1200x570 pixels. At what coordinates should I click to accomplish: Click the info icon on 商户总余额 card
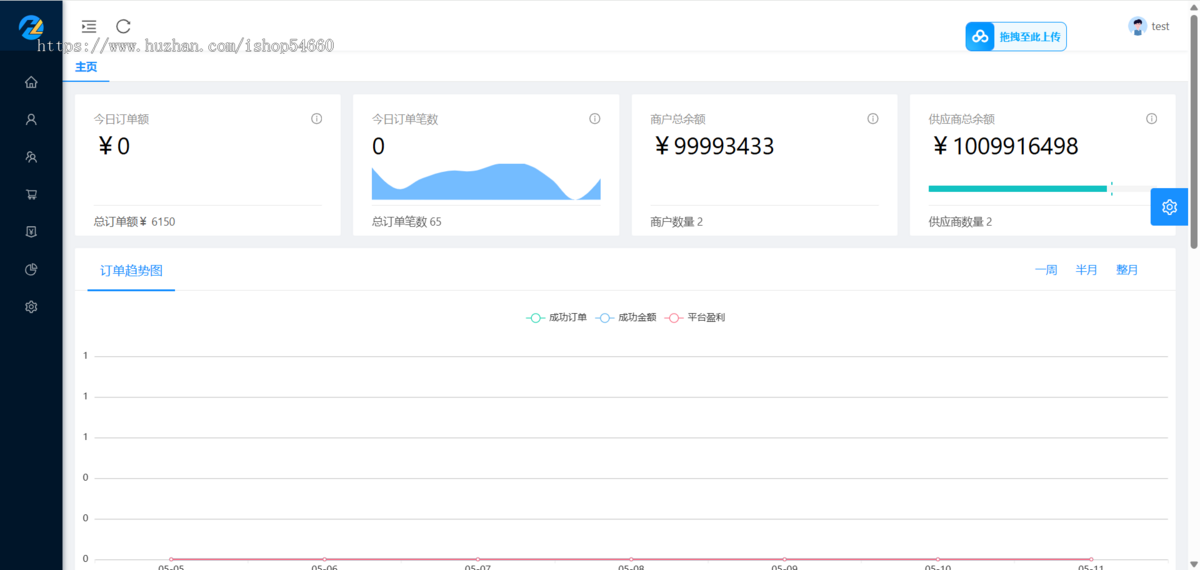click(x=873, y=118)
